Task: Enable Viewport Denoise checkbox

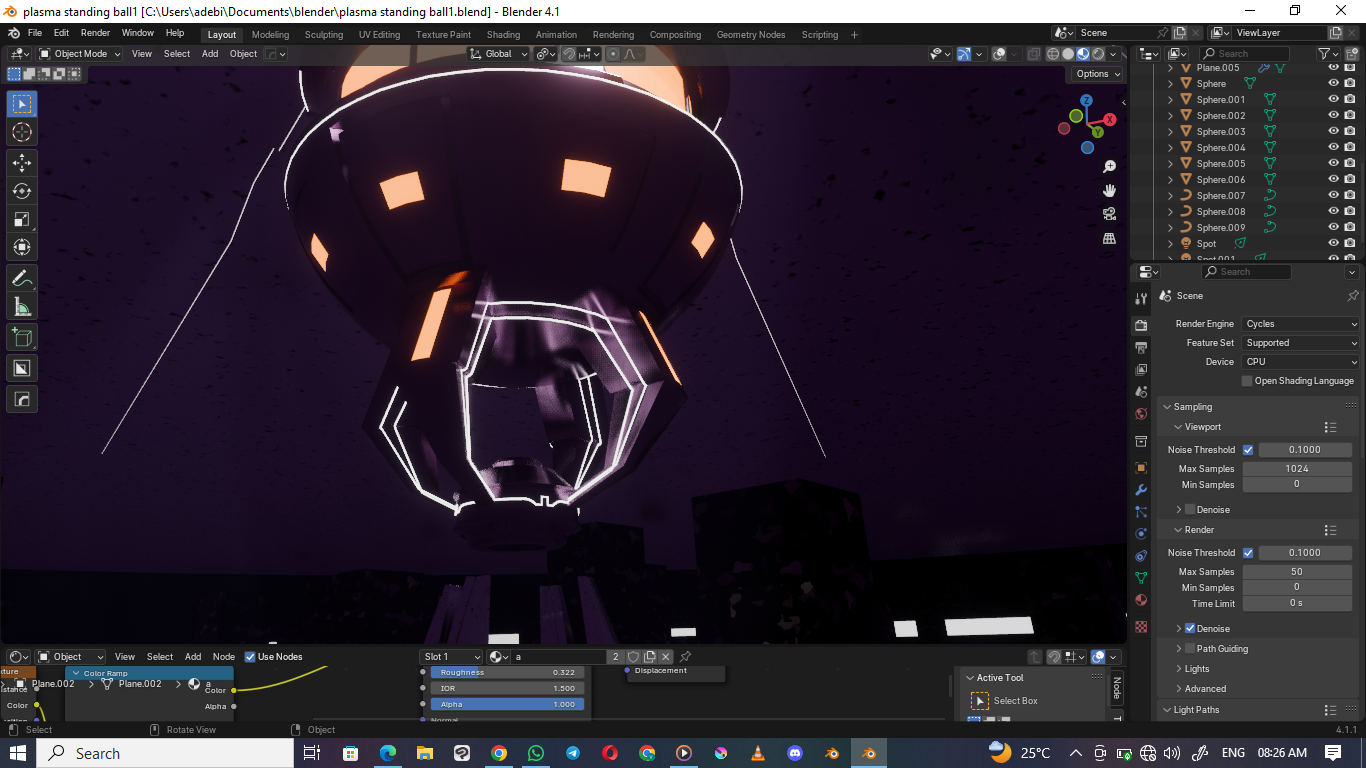Action: (1190, 510)
